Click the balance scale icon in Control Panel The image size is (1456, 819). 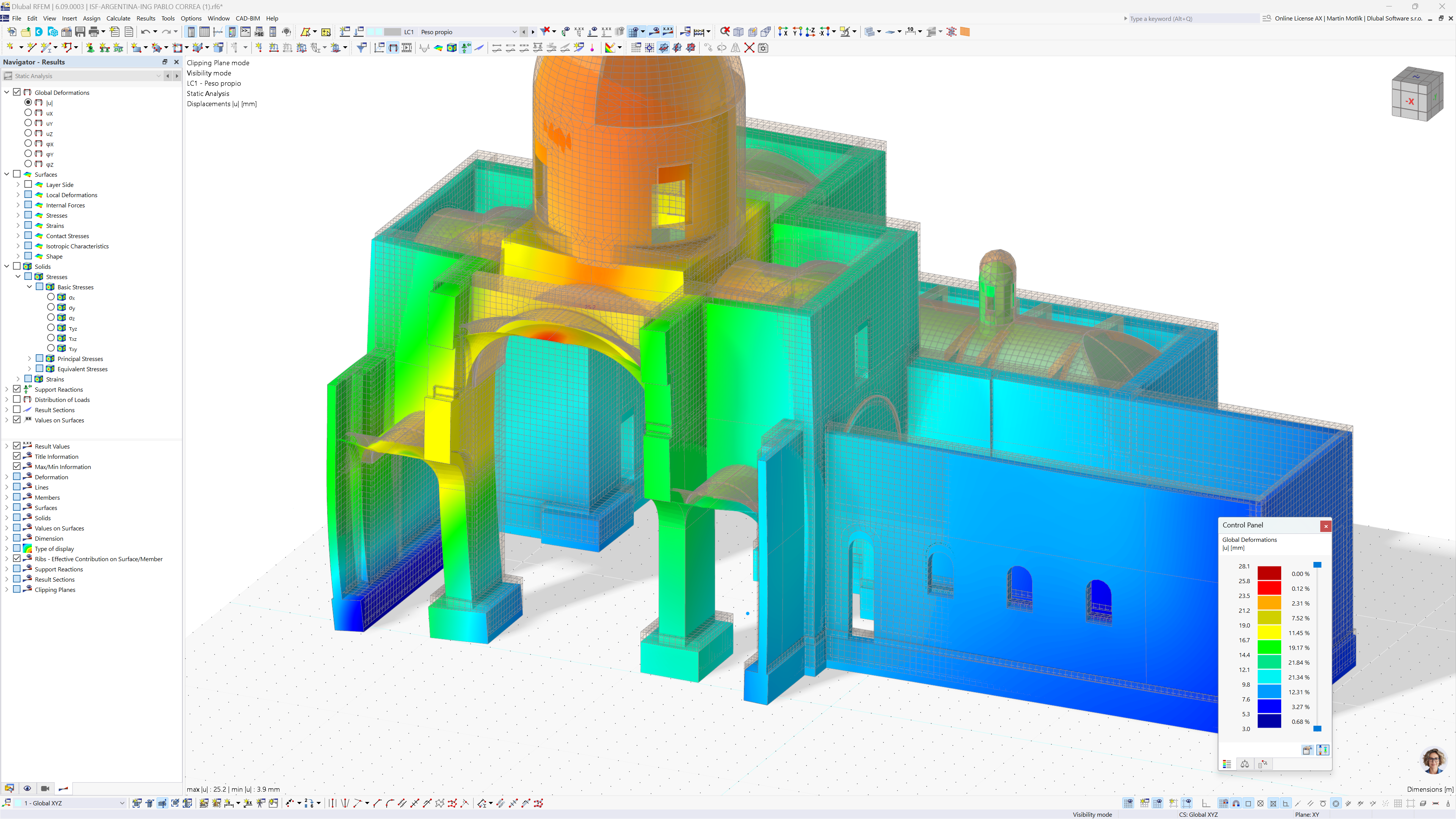pyautogui.click(x=1244, y=764)
